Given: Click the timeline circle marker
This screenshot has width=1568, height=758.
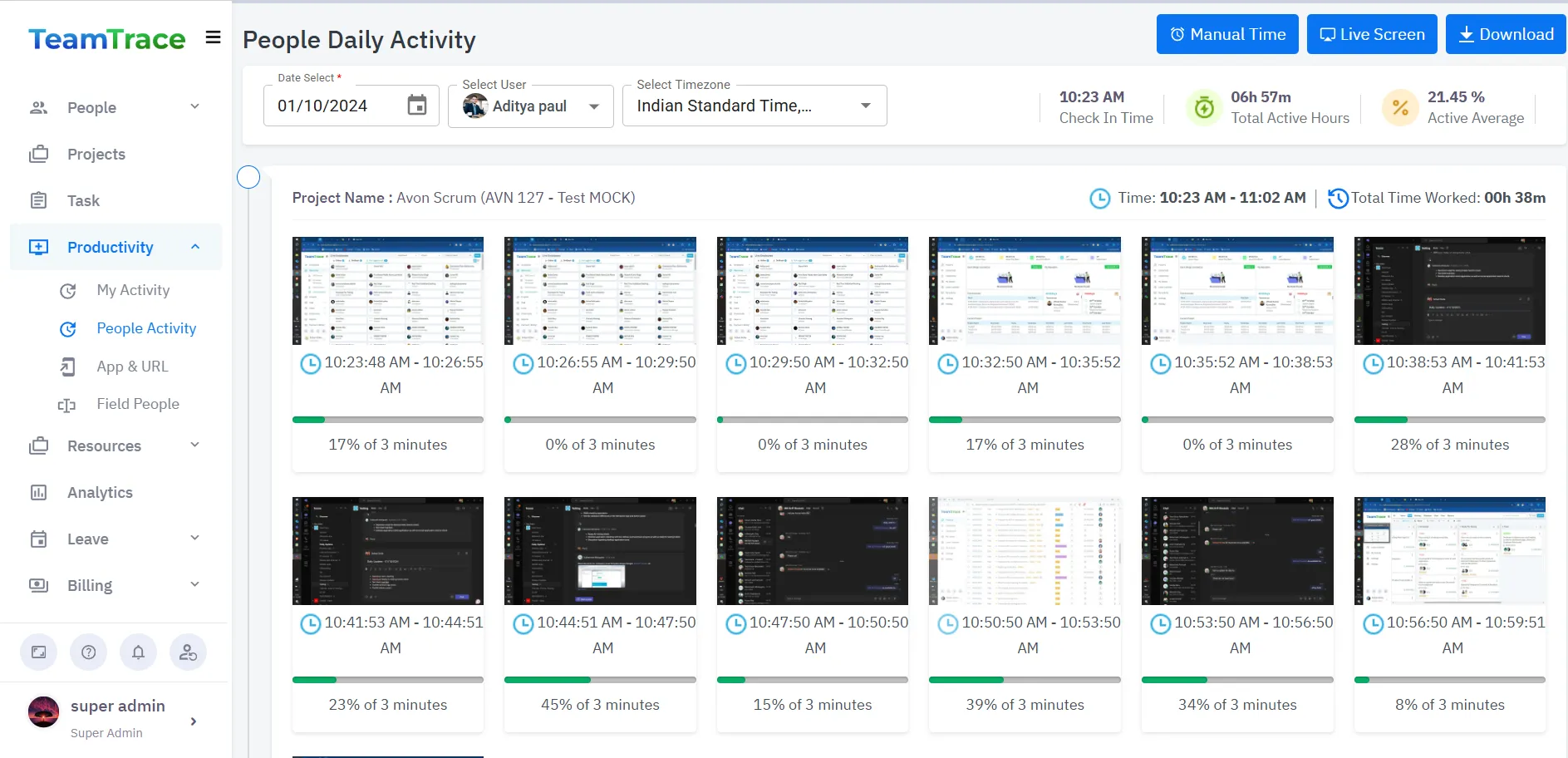Looking at the screenshot, I should coord(248,177).
